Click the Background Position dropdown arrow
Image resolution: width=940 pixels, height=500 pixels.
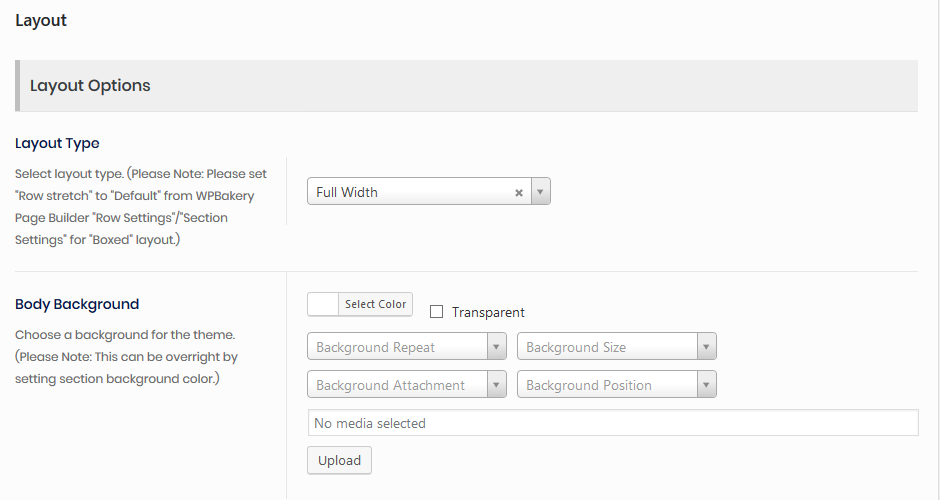pyautogui.click(x=706, y=385)
